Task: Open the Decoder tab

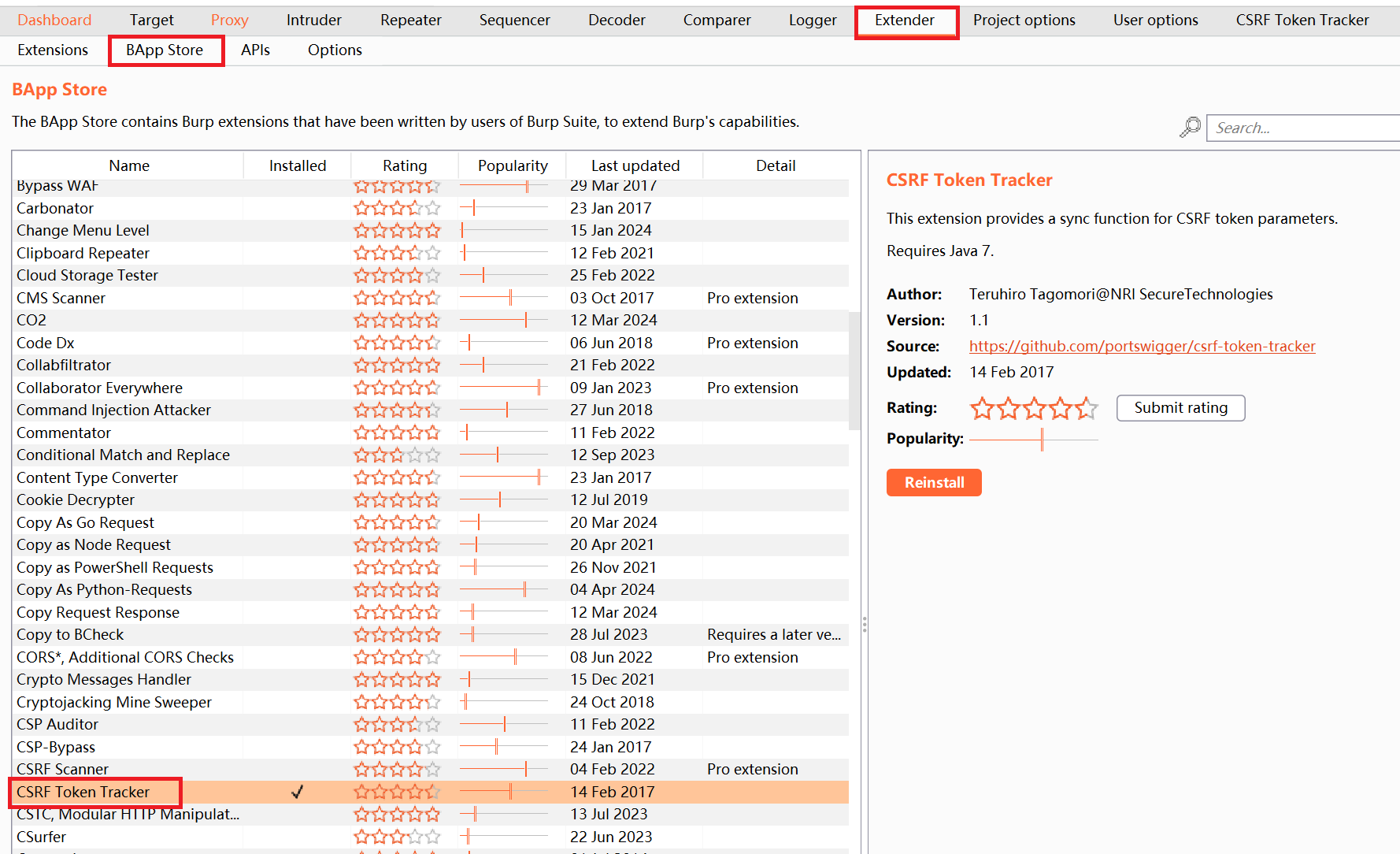Action: pyautogui.click(x=617, y=20)
